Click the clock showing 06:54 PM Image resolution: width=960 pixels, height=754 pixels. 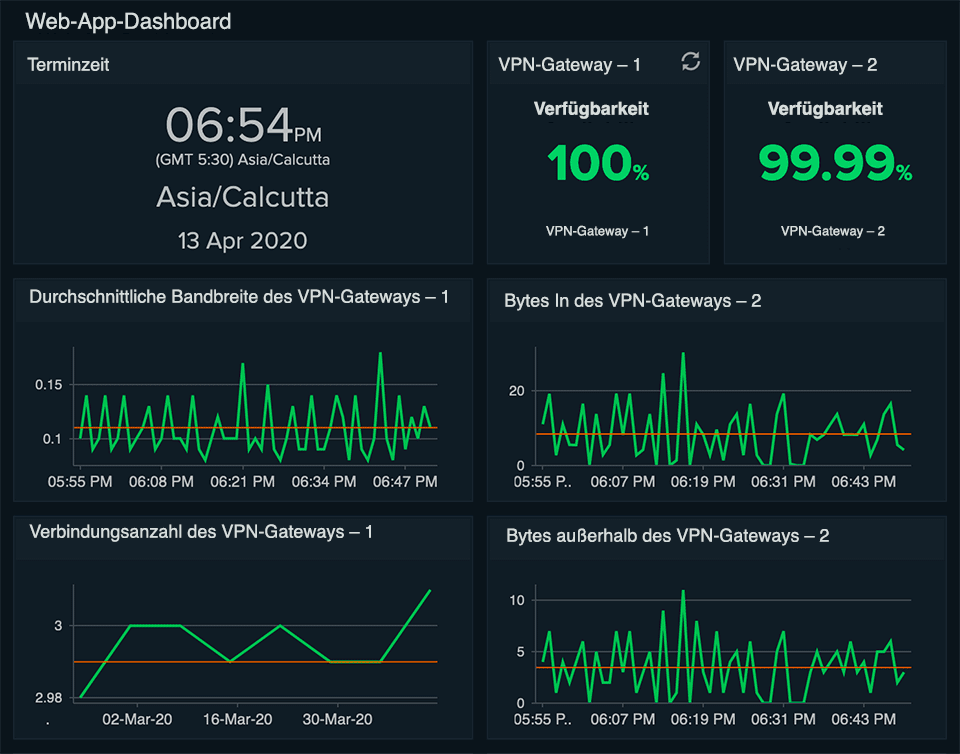click(228, 124)
